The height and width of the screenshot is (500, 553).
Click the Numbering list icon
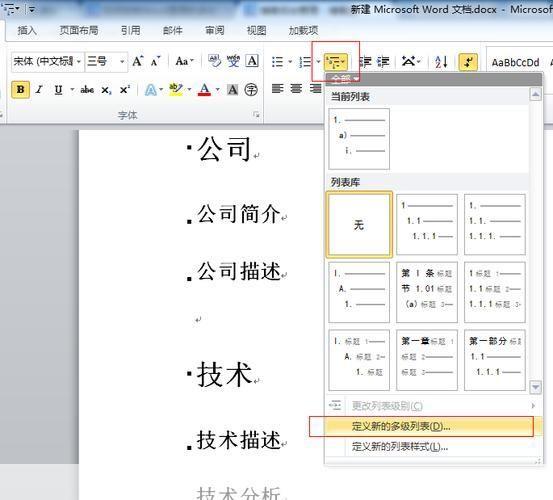tap(305, 62)
